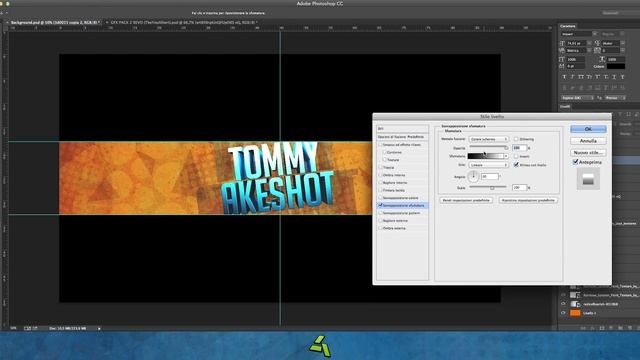Select the Carattere panel tab
Viewport: 640px width, 360px height.
[568, 26]
